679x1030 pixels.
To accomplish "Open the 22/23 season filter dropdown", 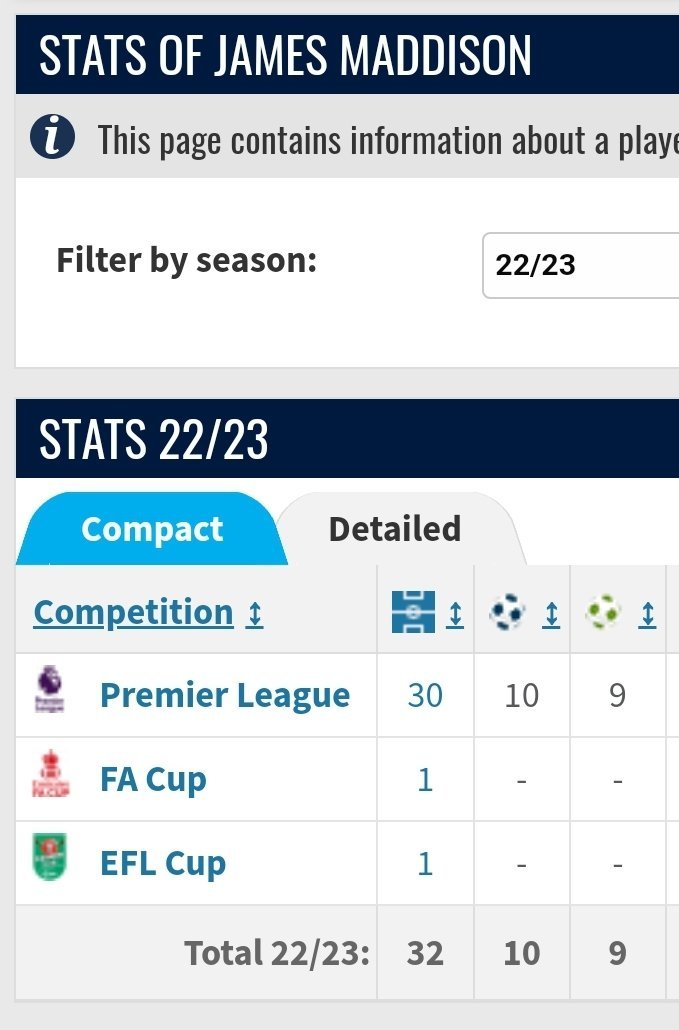I will 580,265.
